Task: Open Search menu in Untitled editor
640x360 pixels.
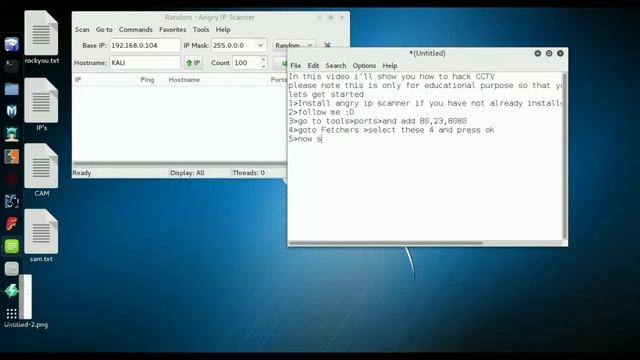Action: click(336, 66)
